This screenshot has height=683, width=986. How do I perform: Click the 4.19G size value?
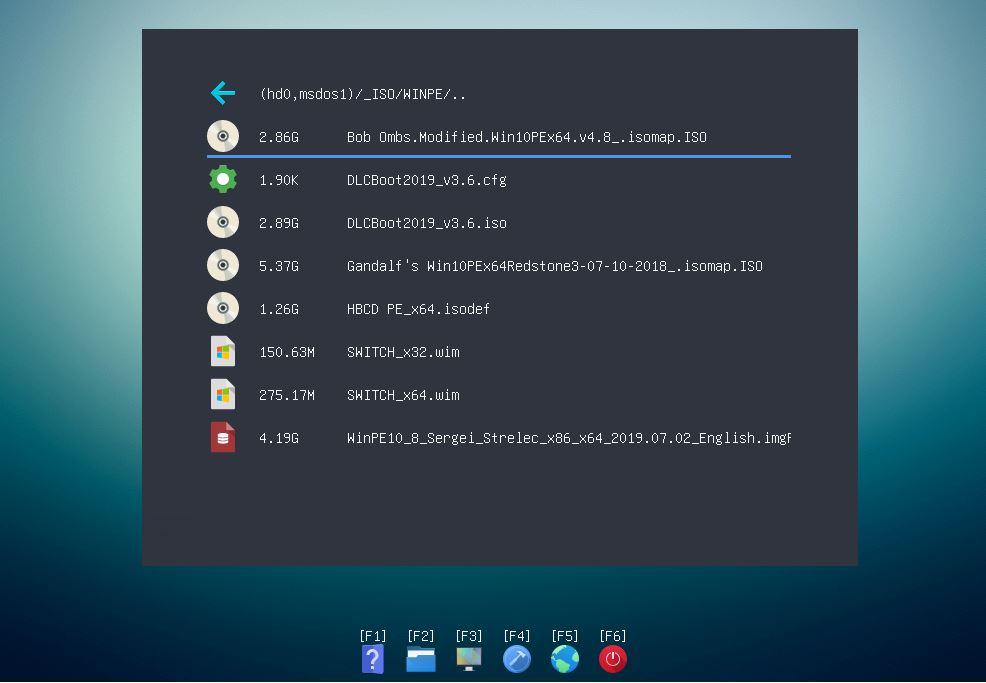279,438
